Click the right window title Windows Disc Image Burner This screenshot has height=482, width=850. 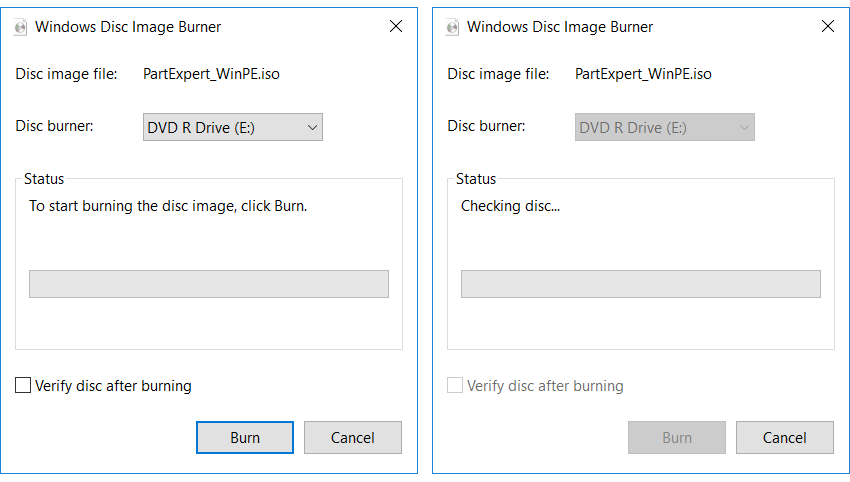click(x=560, y=27)
